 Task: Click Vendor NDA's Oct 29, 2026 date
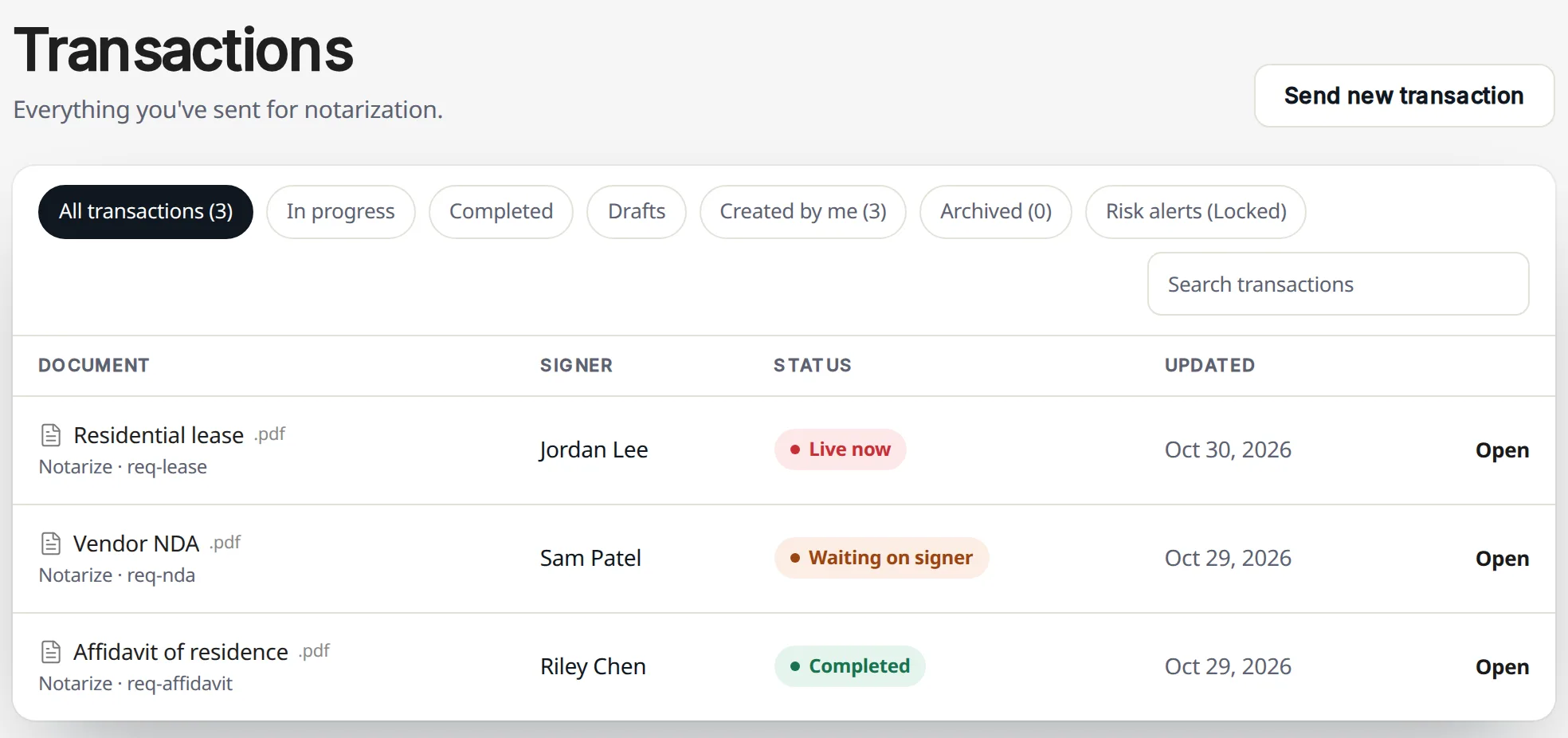click(1228, 559)
